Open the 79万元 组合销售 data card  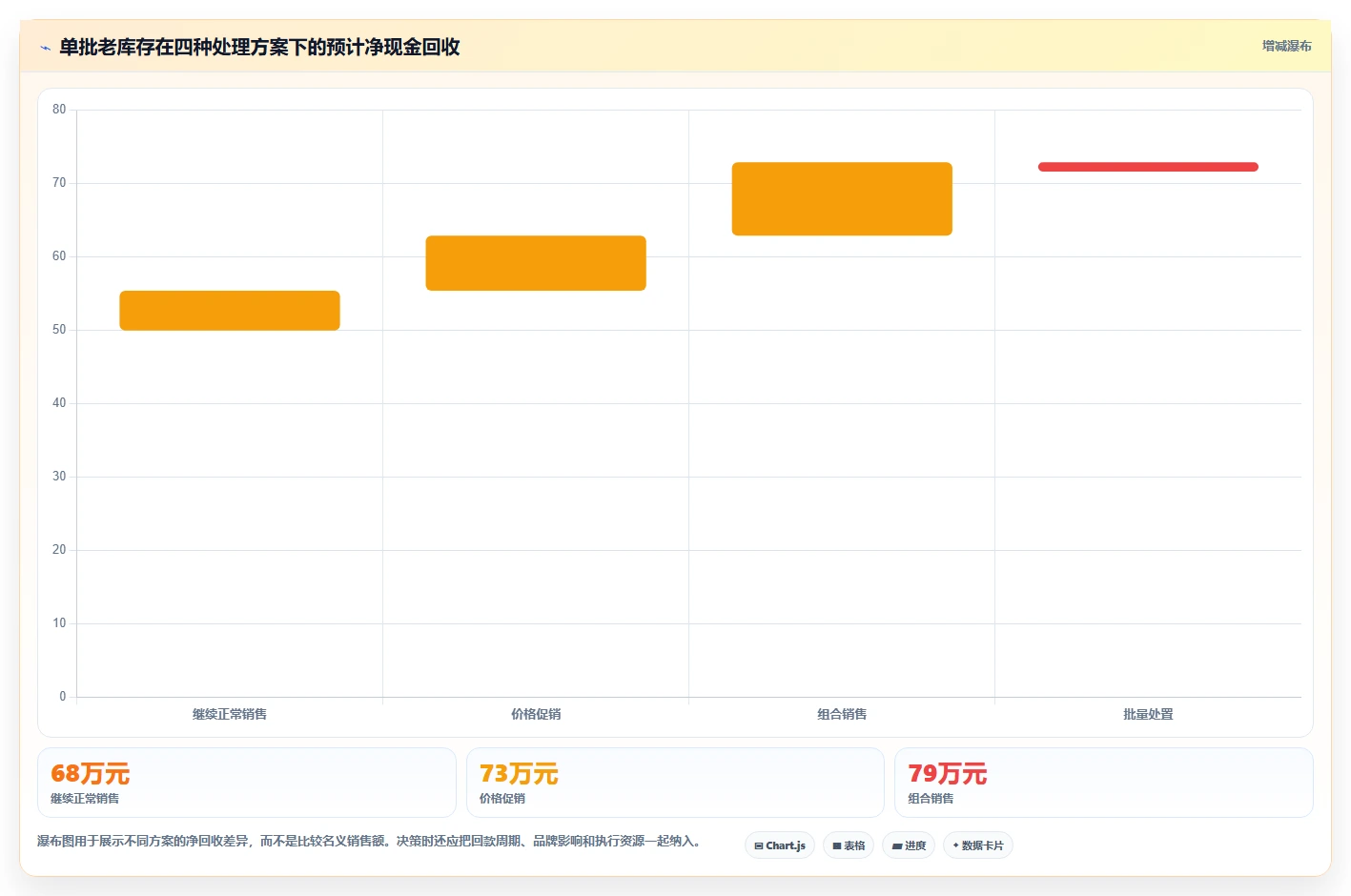(x=1104, y=783)
